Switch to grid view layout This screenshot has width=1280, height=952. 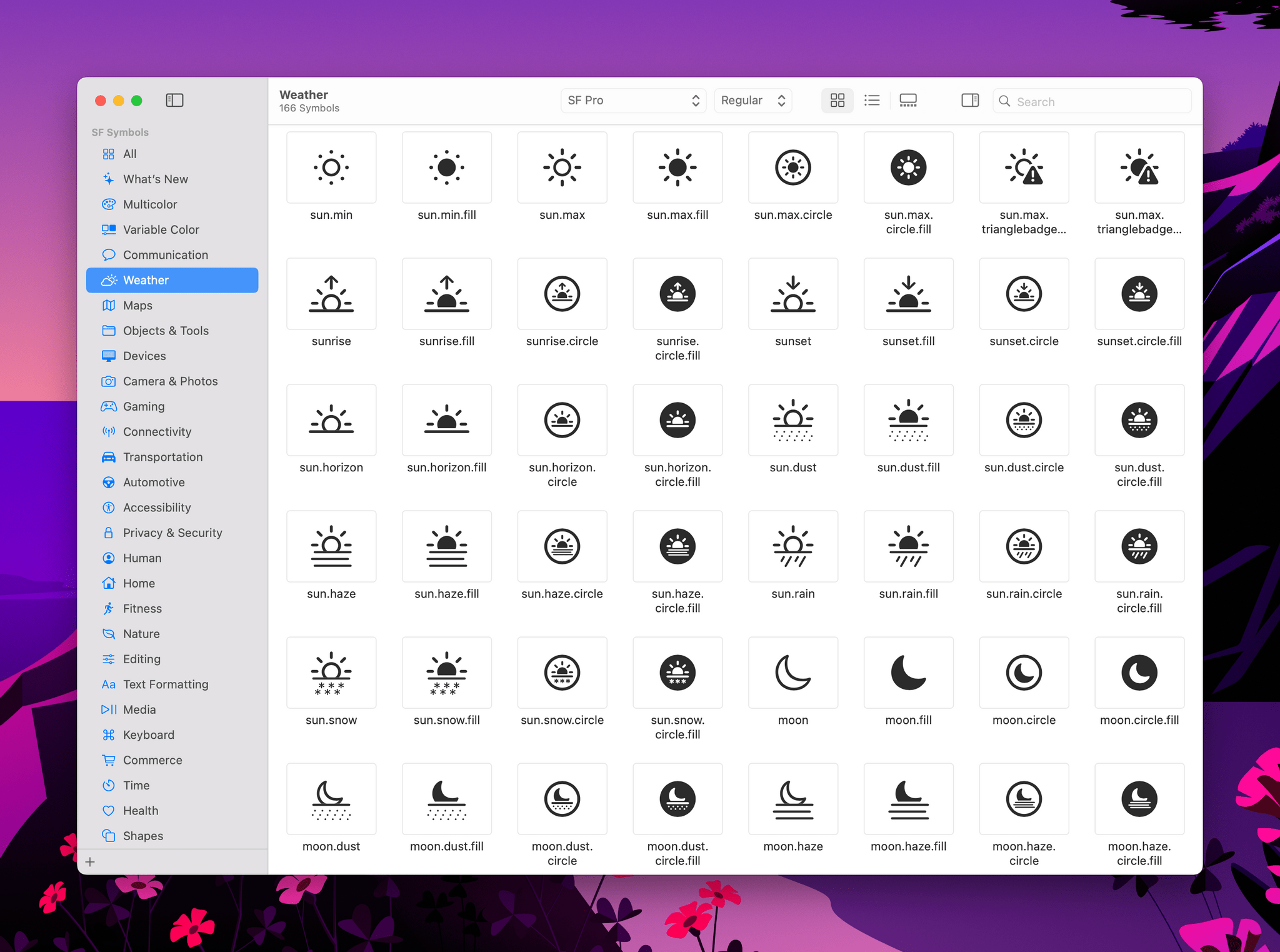[x=838, y=100]
